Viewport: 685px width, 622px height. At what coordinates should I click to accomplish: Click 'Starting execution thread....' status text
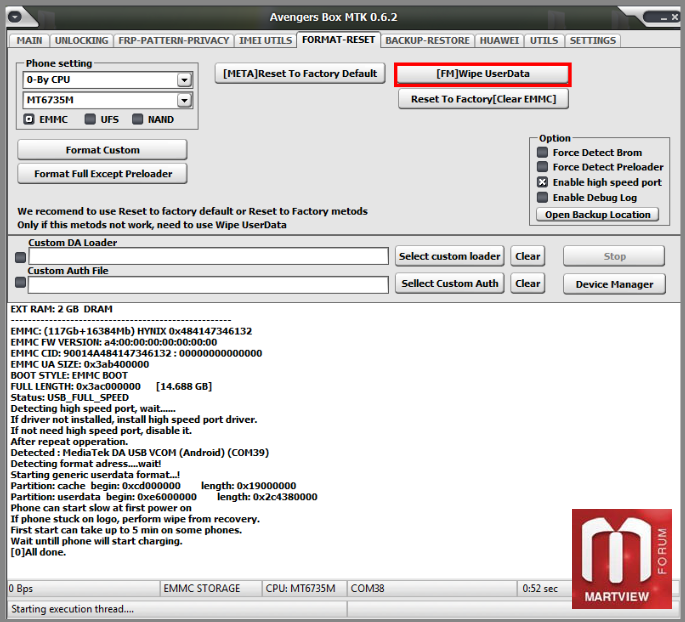coord(73,609)
